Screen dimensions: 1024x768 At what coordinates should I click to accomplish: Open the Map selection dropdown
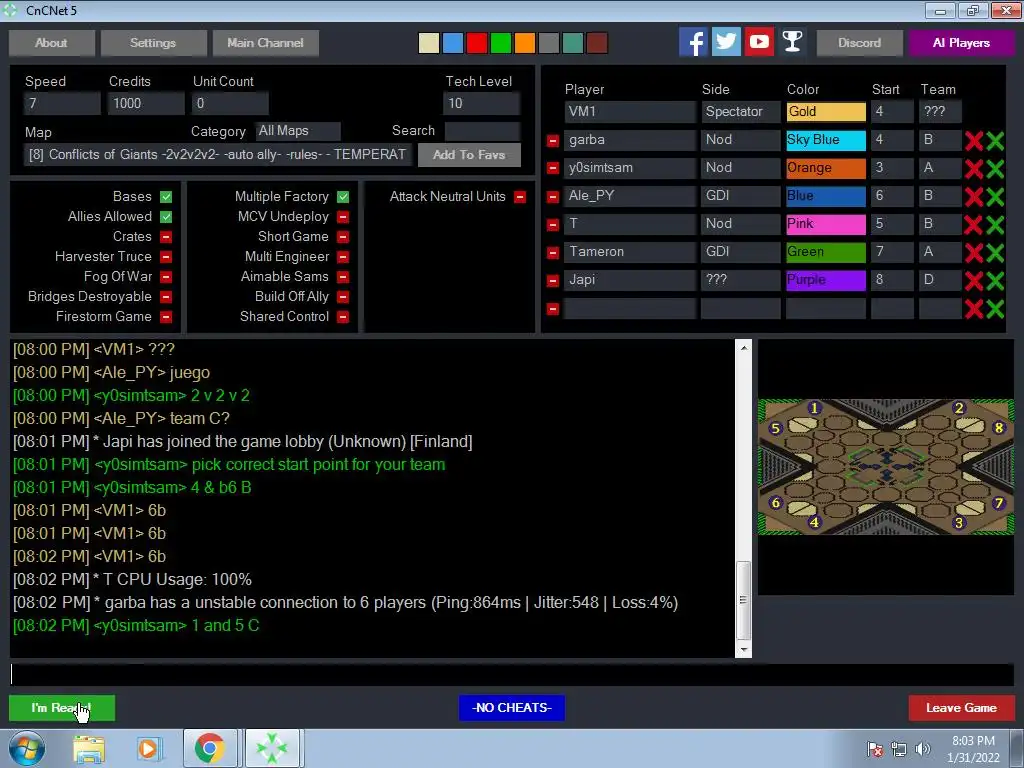coord(217,155)
